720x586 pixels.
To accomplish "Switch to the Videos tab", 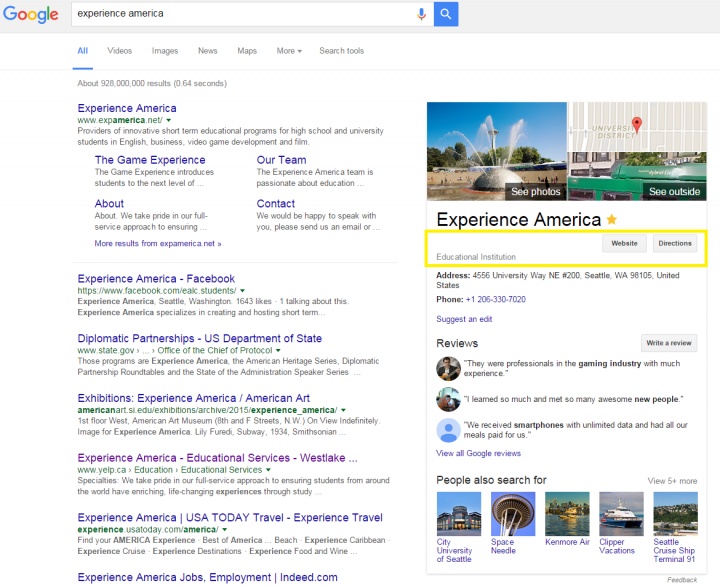I will pyautogui.click(x=119, y=51).
